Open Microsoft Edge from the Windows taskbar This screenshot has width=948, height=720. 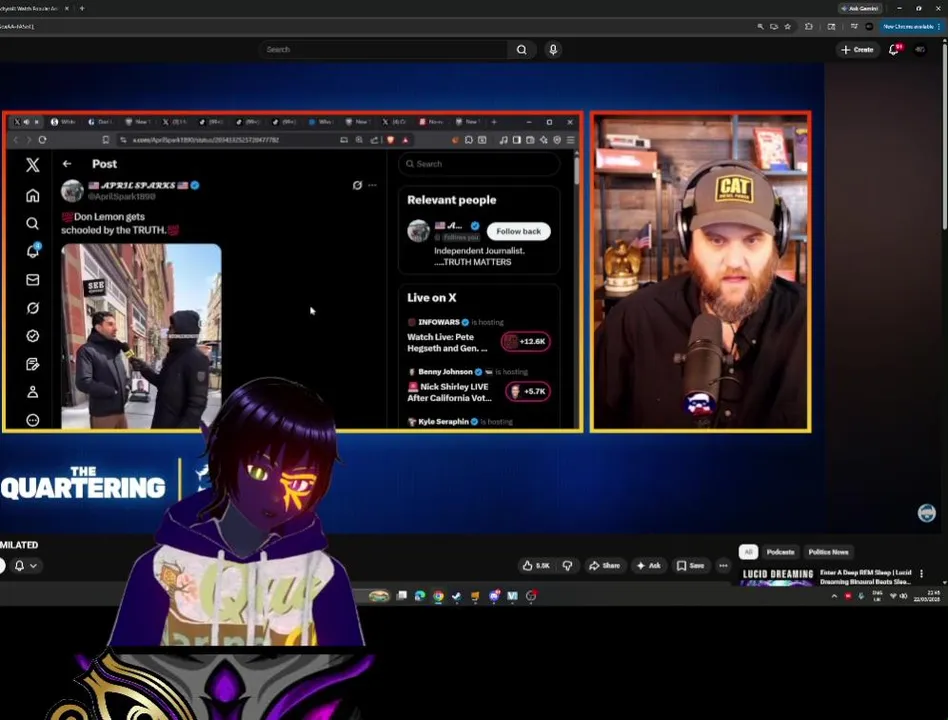coord(420,596)
